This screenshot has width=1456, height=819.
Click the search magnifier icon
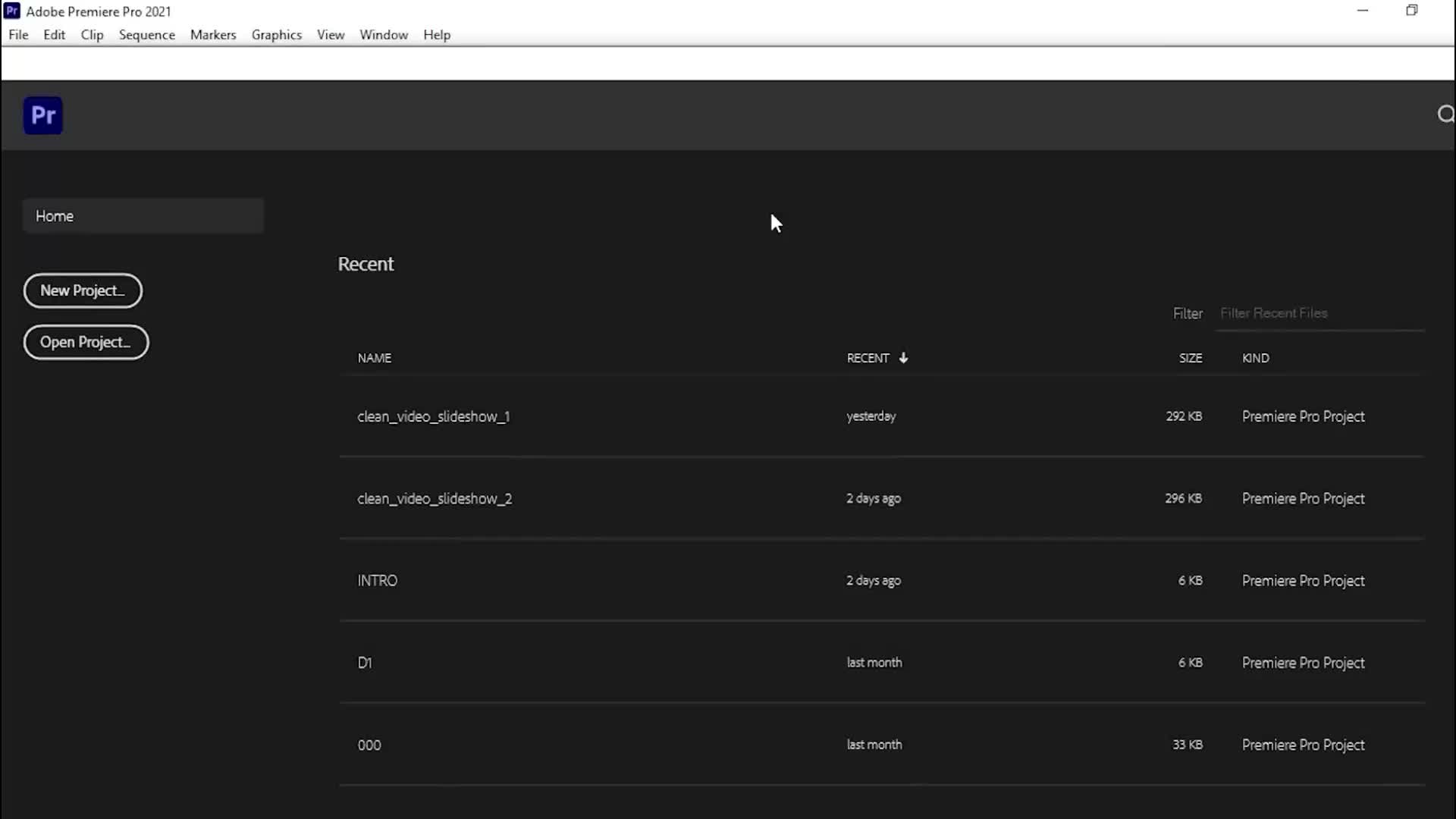click(1445, 114)
